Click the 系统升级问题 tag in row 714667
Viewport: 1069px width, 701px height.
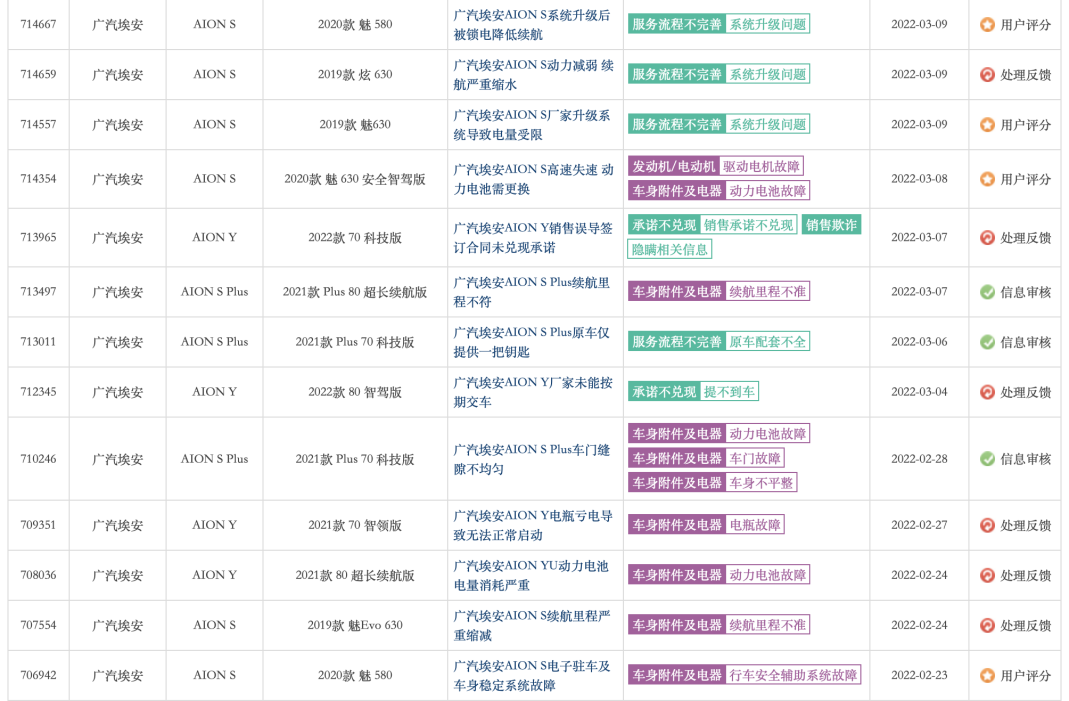(768, 25)
